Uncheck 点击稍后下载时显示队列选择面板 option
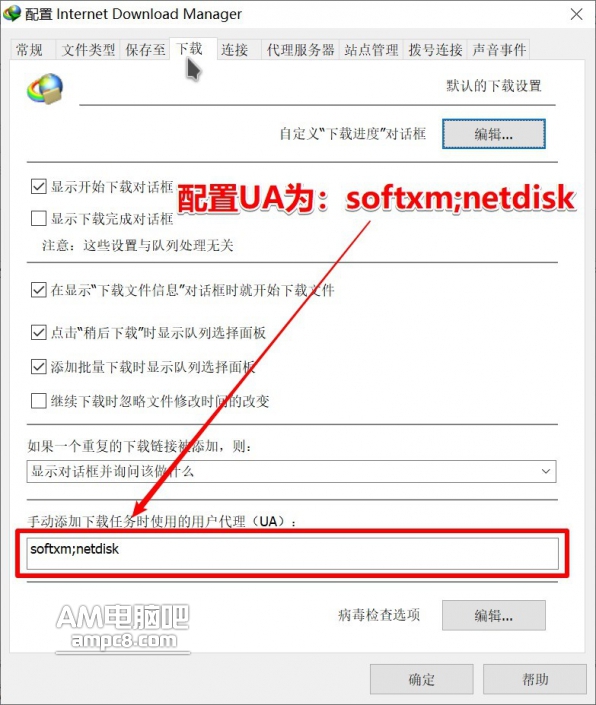 pos(39,332)
